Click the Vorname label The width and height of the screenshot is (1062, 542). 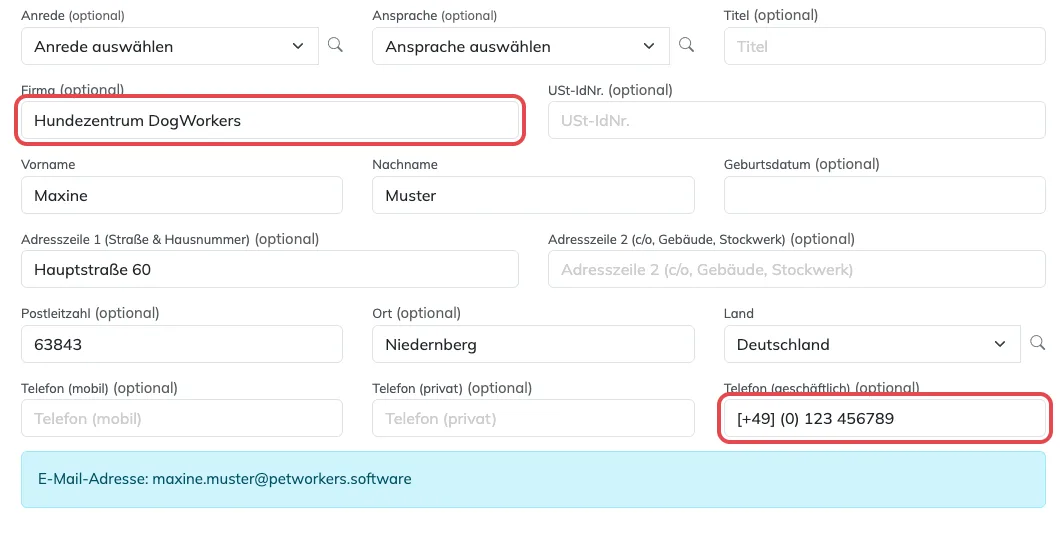tap(48, 165)
